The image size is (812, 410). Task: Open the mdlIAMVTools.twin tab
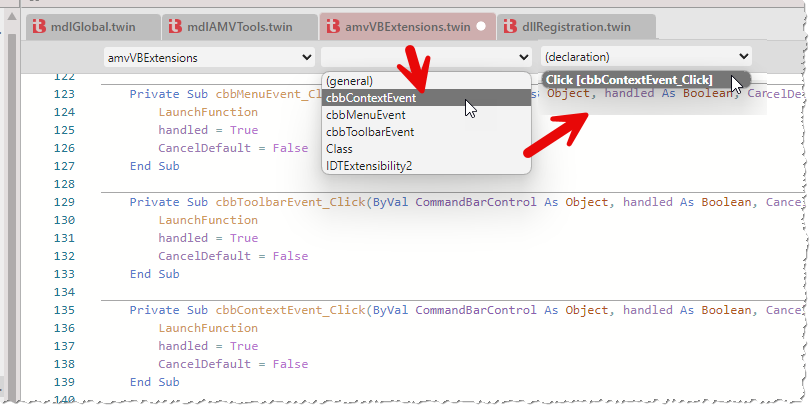(240, 27)
